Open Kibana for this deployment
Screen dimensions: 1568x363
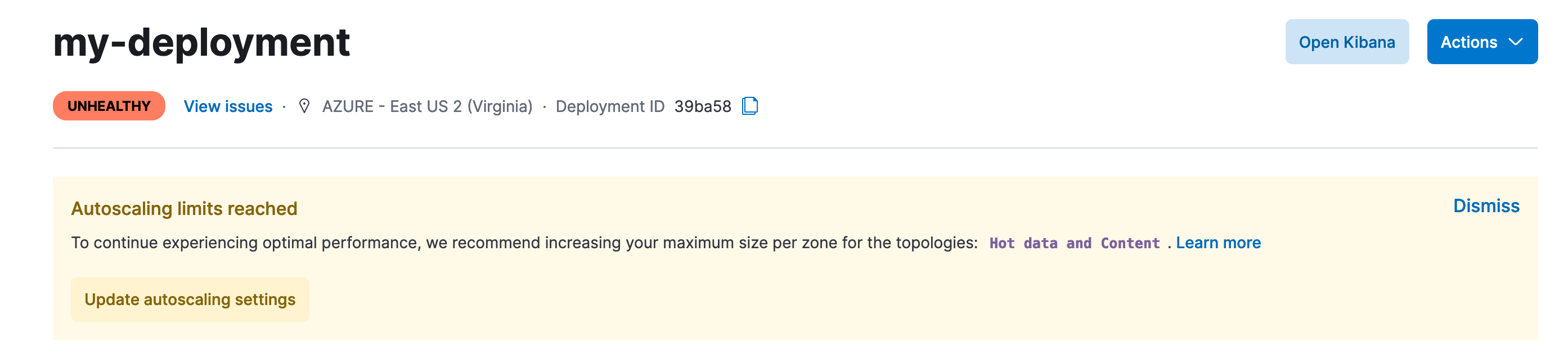tap(1346, 42)
